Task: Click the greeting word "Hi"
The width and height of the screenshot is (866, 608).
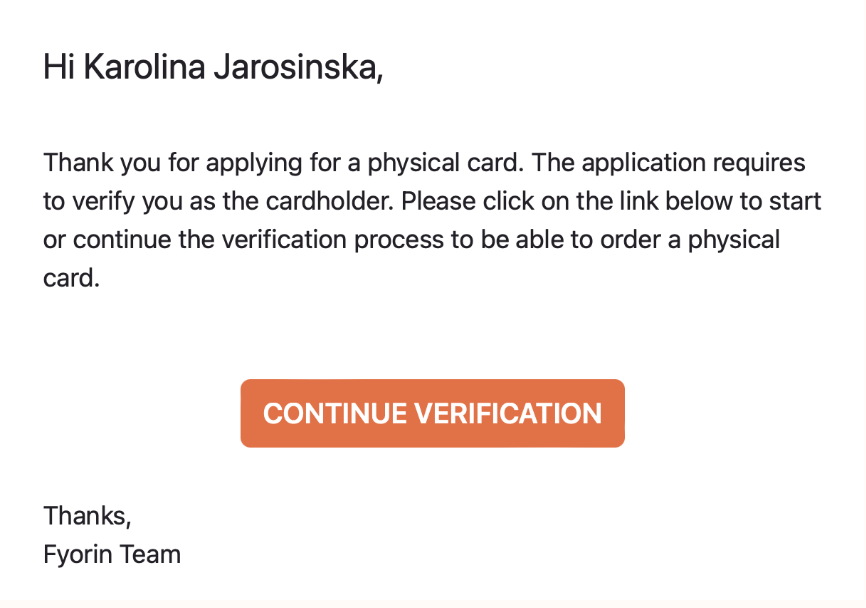Action: [x=59, y=67]
